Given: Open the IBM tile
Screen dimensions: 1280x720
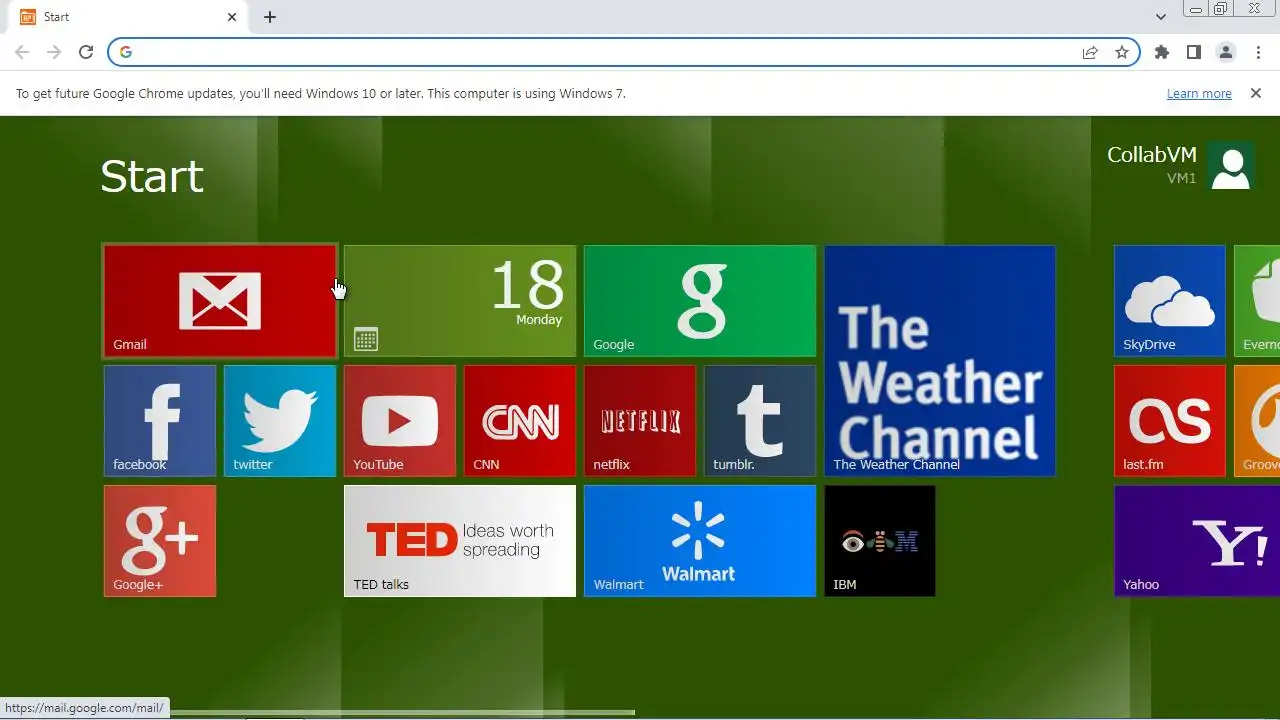Looking at the screenshot, I should point(880,541).
